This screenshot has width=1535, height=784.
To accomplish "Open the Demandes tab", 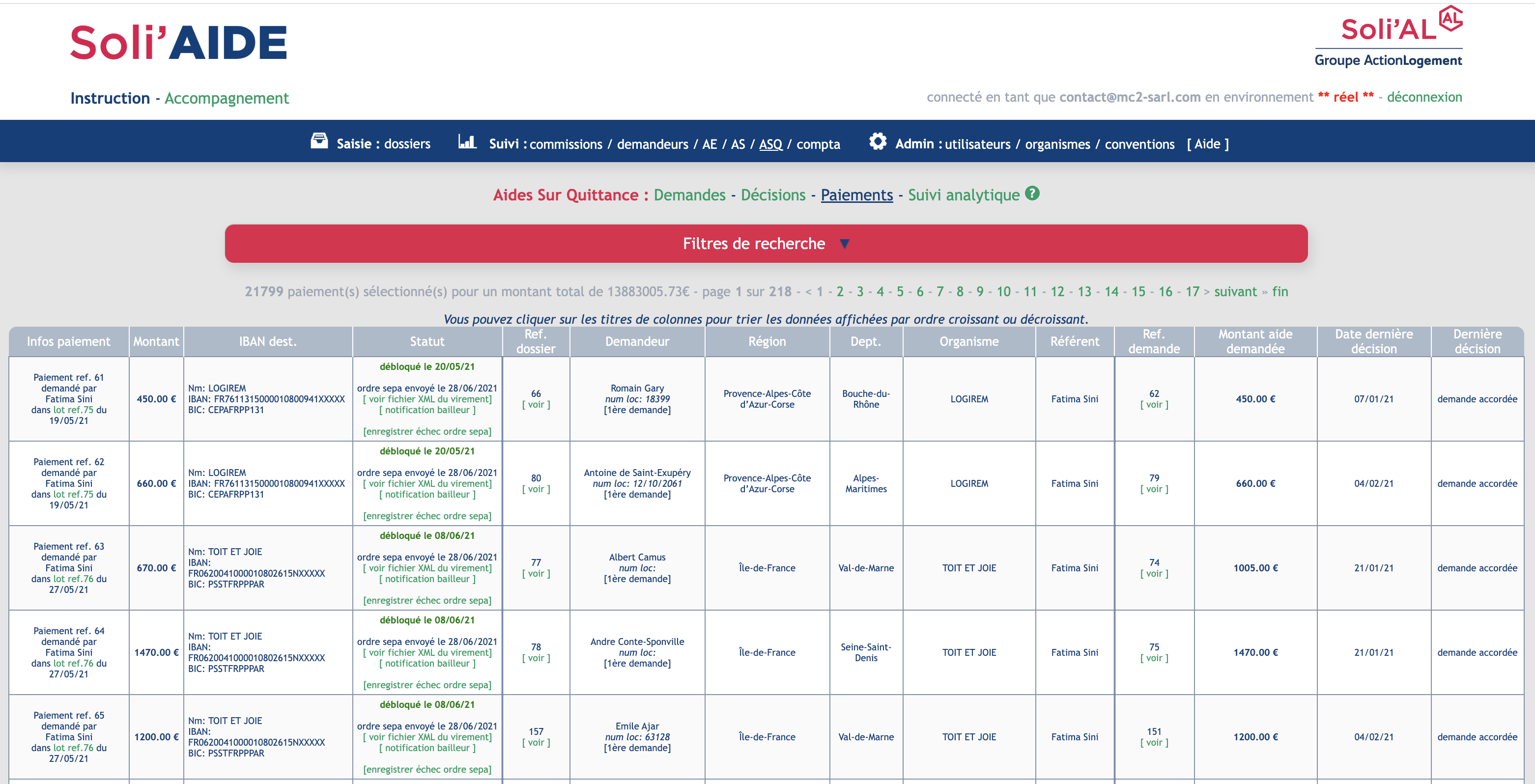I will tap(689, 195).
